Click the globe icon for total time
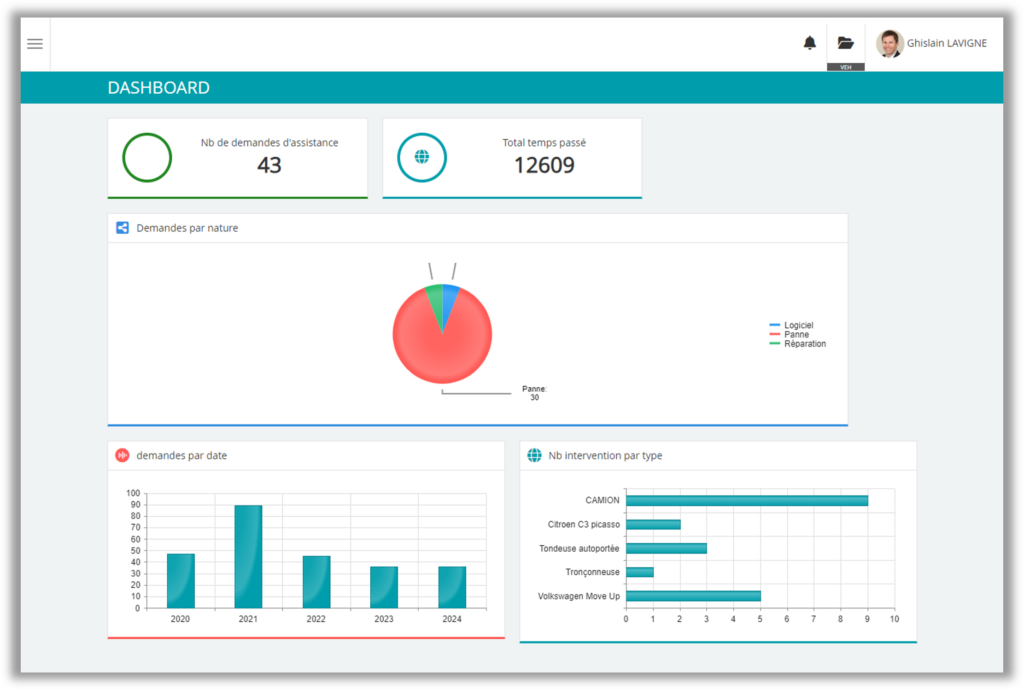The width and height of the screenshot is (1024, 690). pyautogui.click(x=421, y=158)
